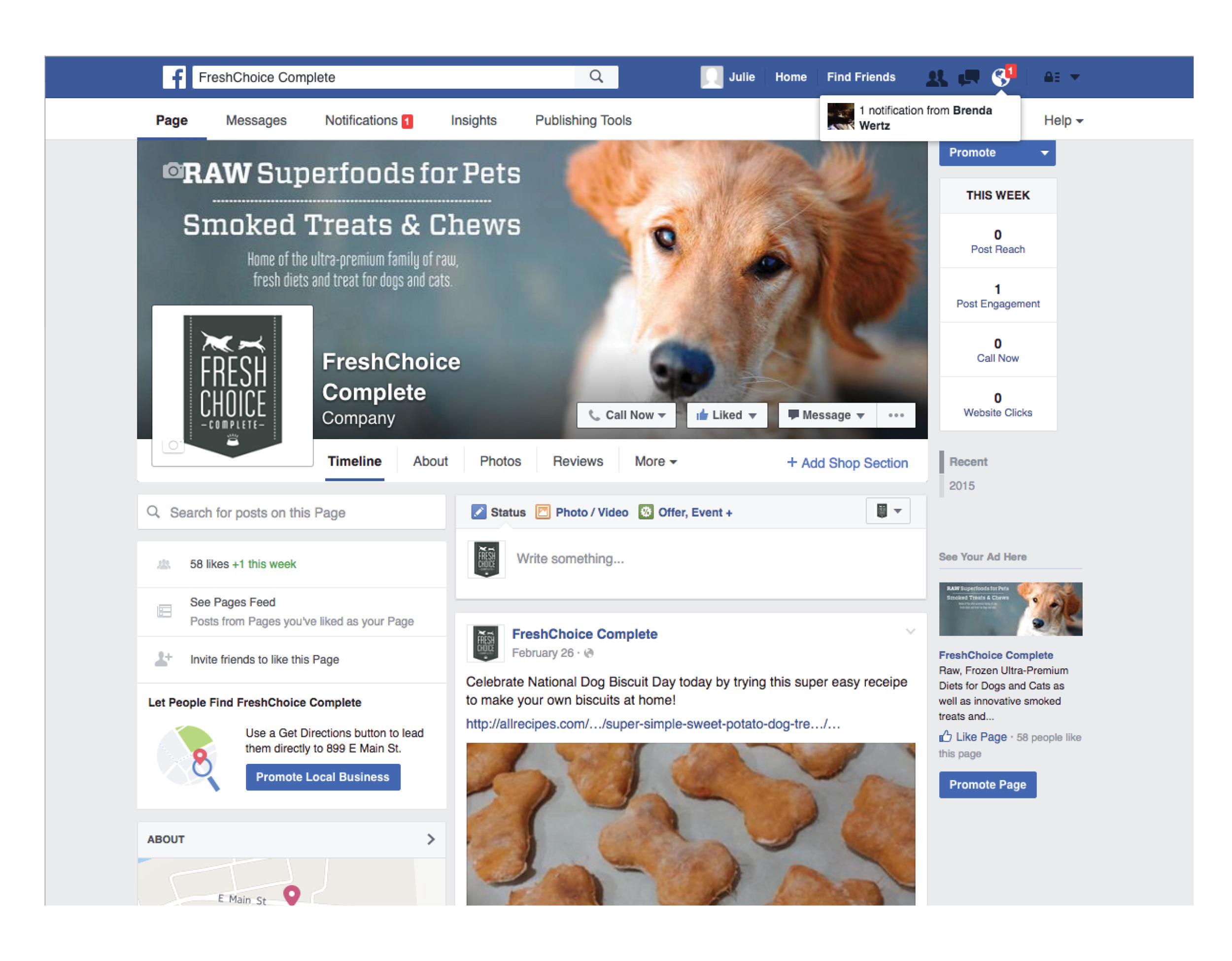Screen dimensions: 1232x961
Task: Click the Home link
Action: (790, 77)
